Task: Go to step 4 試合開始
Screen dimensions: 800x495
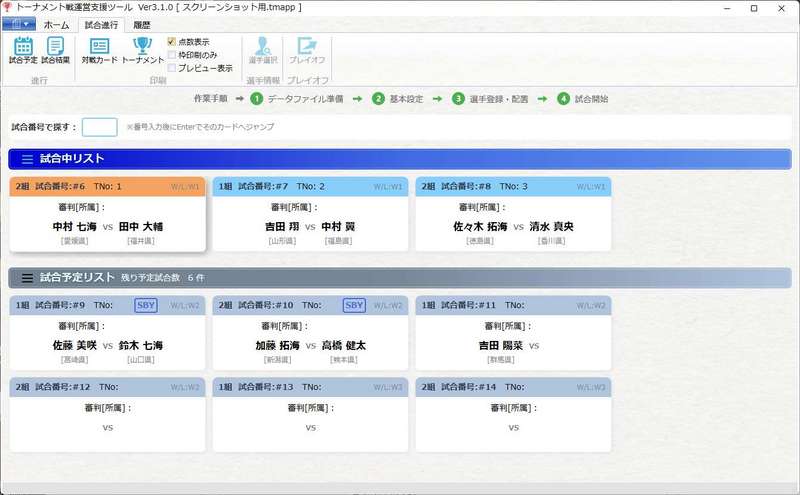Action: click(583, 99)
